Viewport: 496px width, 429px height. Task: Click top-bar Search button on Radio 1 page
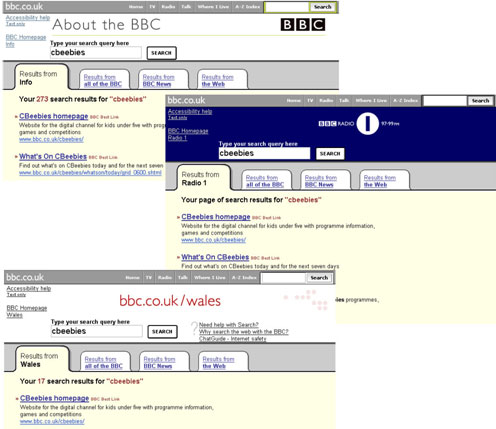[480, 100]
